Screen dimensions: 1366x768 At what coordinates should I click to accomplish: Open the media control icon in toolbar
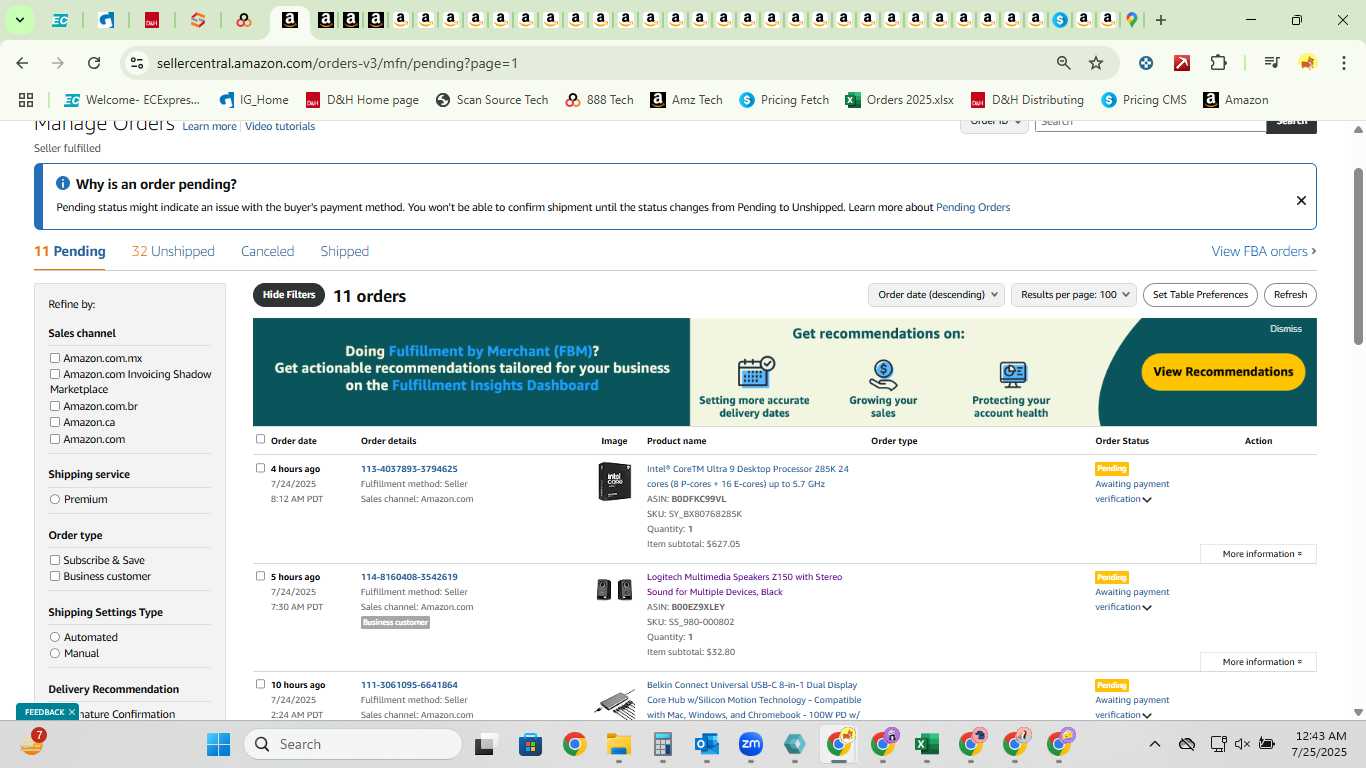(1272, 63)
